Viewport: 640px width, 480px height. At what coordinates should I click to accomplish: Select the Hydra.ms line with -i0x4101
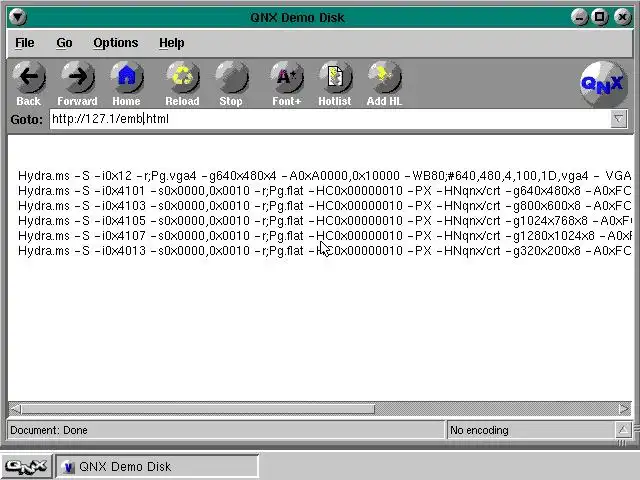(324, 191)
